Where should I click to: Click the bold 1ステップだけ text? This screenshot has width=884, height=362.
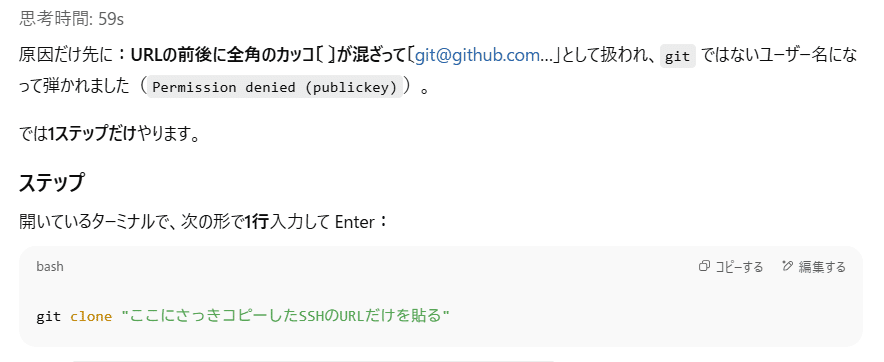pyautogui.click(x=93, y=135)
